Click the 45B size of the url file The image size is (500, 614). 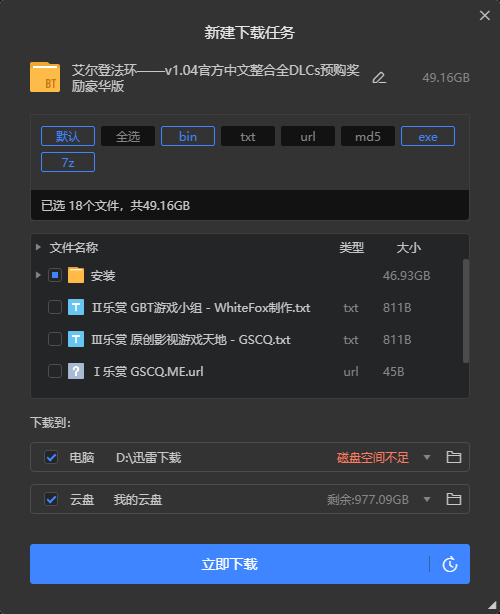(x=394, y=372)
